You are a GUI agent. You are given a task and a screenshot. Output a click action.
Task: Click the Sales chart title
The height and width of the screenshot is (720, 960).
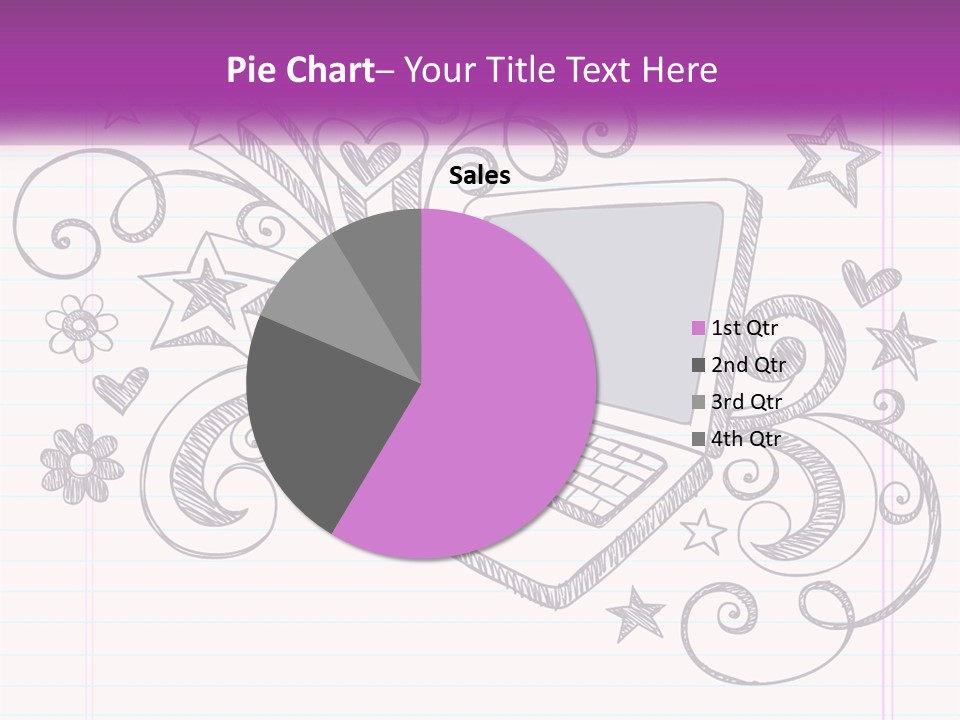[x=479, y=176]
